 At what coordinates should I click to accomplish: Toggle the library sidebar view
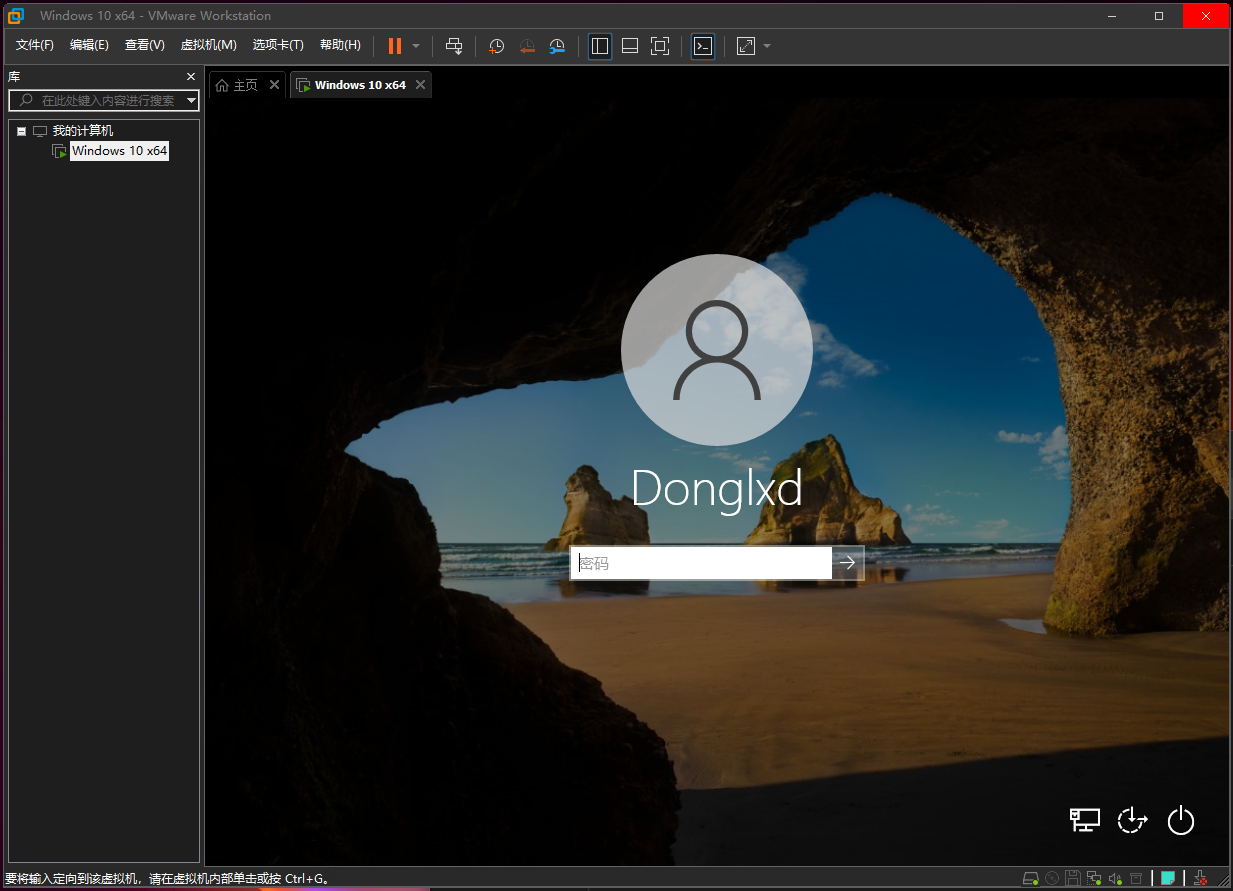coord(600,46)
